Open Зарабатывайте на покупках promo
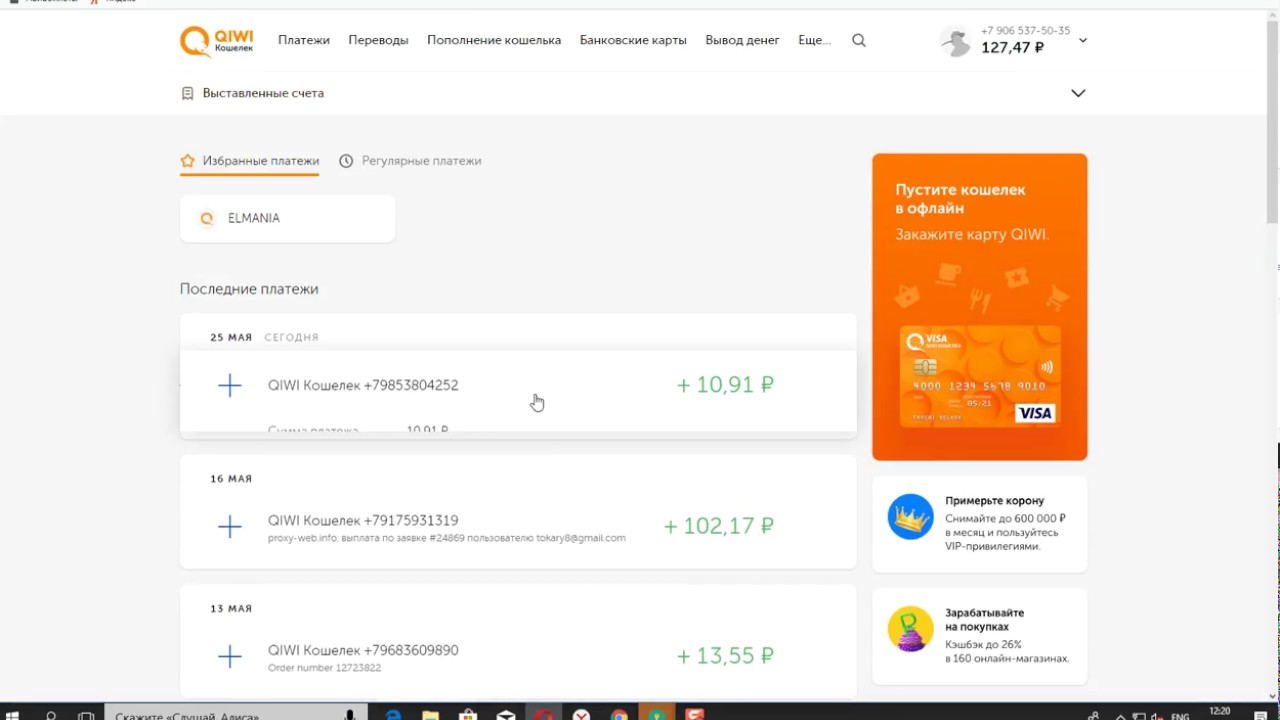The image size is (1280, 720). point(979,637)
